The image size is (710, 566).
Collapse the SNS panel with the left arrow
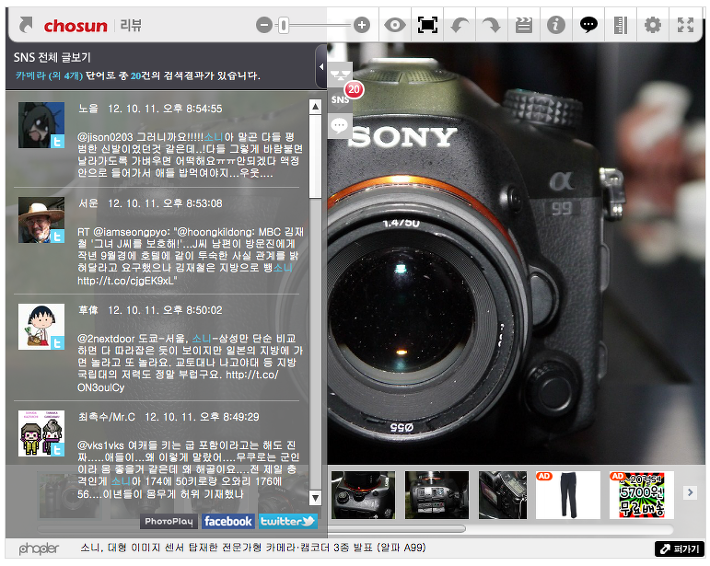pyautogui.click(x=321, y=67)
